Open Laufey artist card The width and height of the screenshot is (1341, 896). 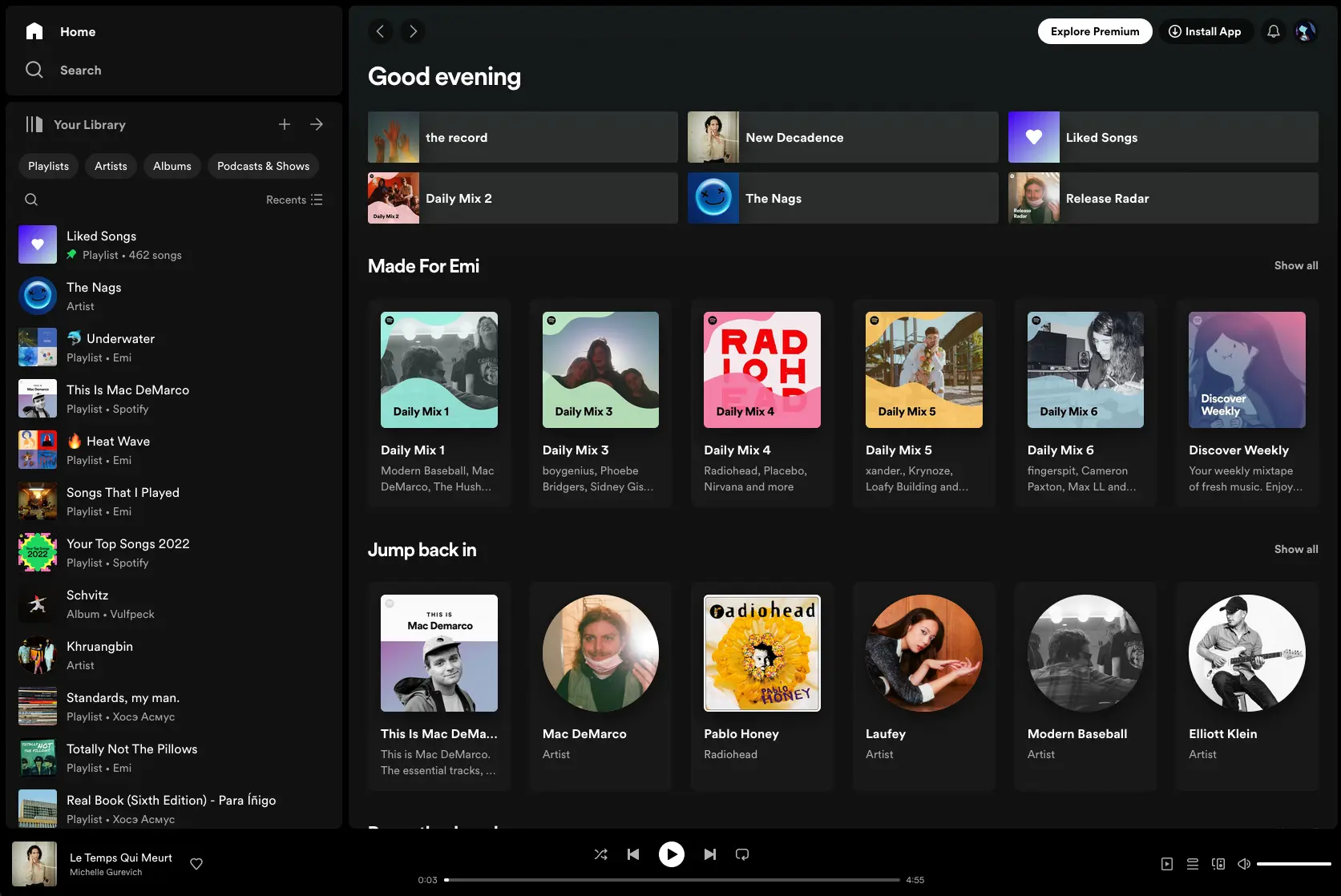pyautogui.click(x=924, y=687)
